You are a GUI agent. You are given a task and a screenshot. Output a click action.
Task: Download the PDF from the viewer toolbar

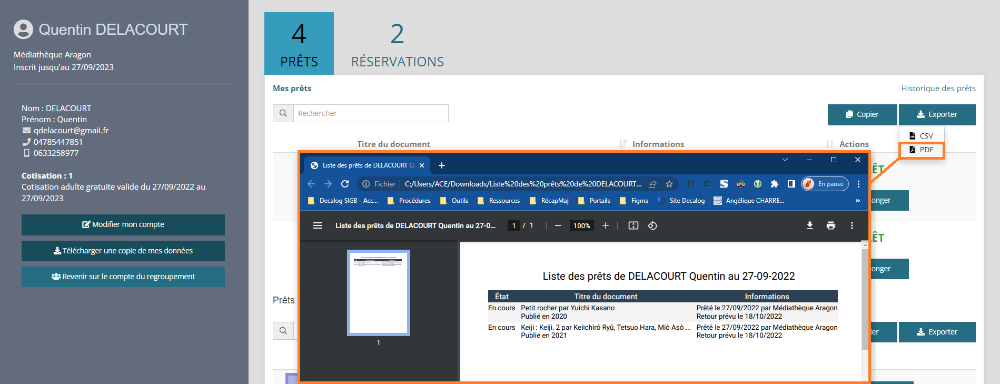coord(810,225)
